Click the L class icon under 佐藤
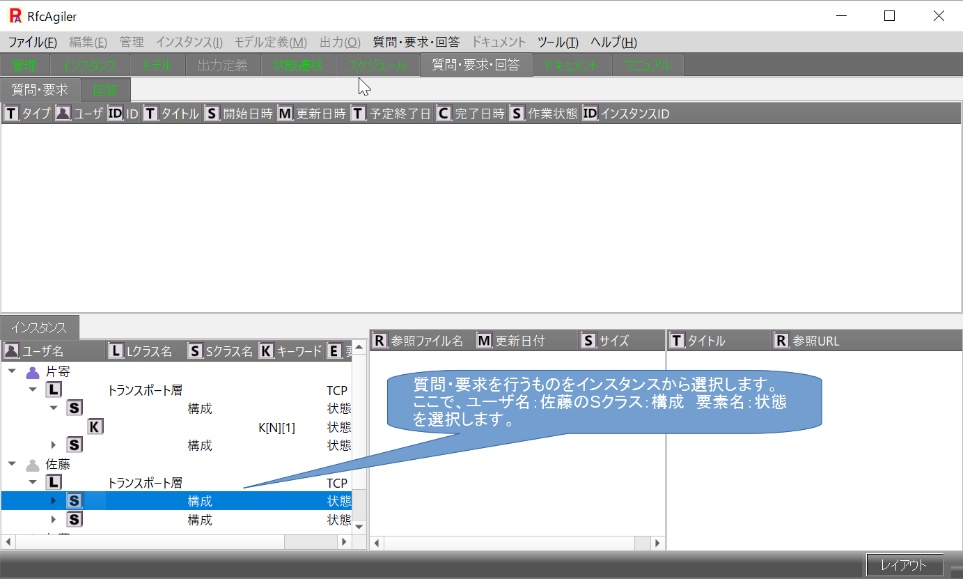The width and height of the screenshot is (963, 579). pos(54,483)
